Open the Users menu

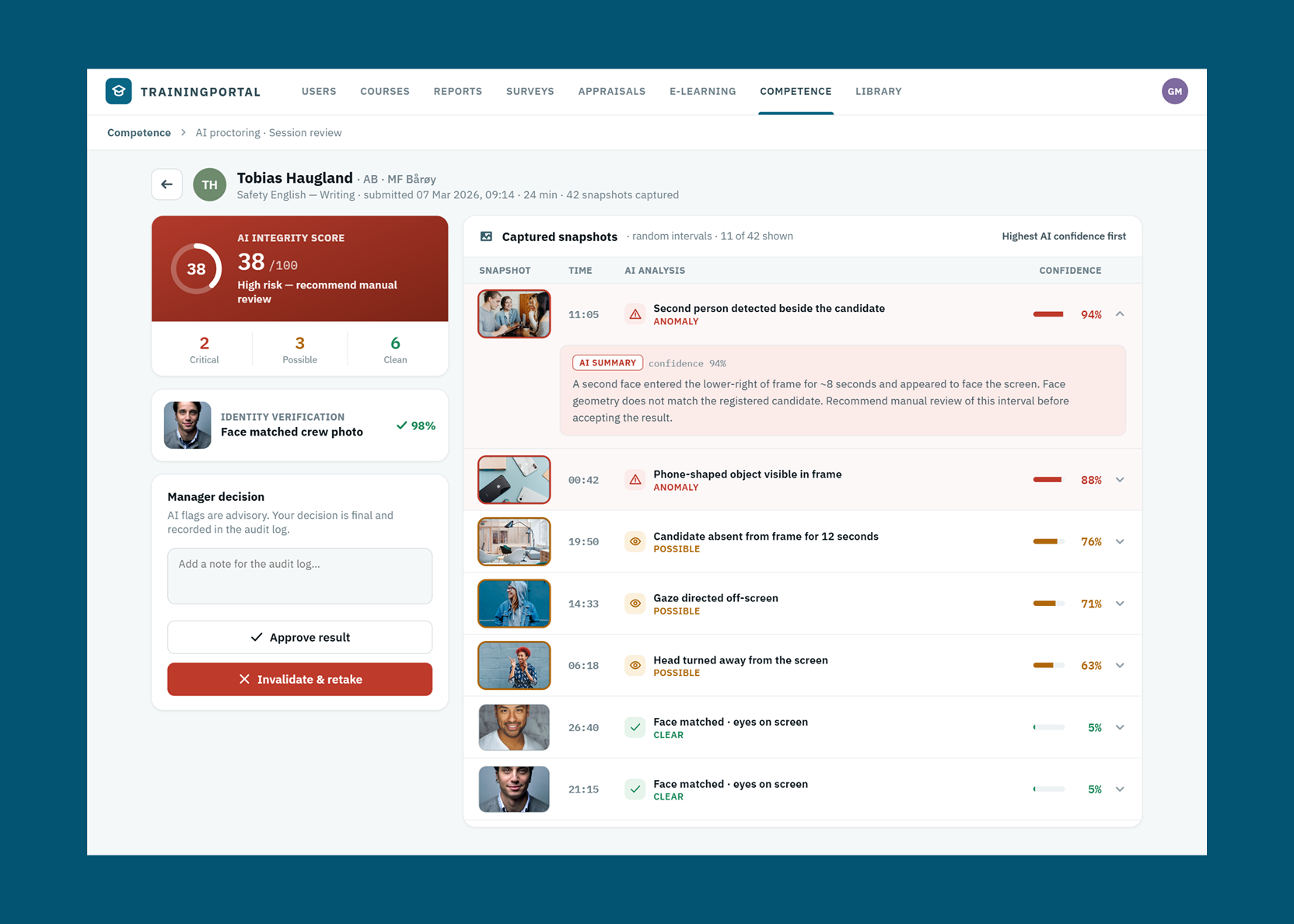319,91
